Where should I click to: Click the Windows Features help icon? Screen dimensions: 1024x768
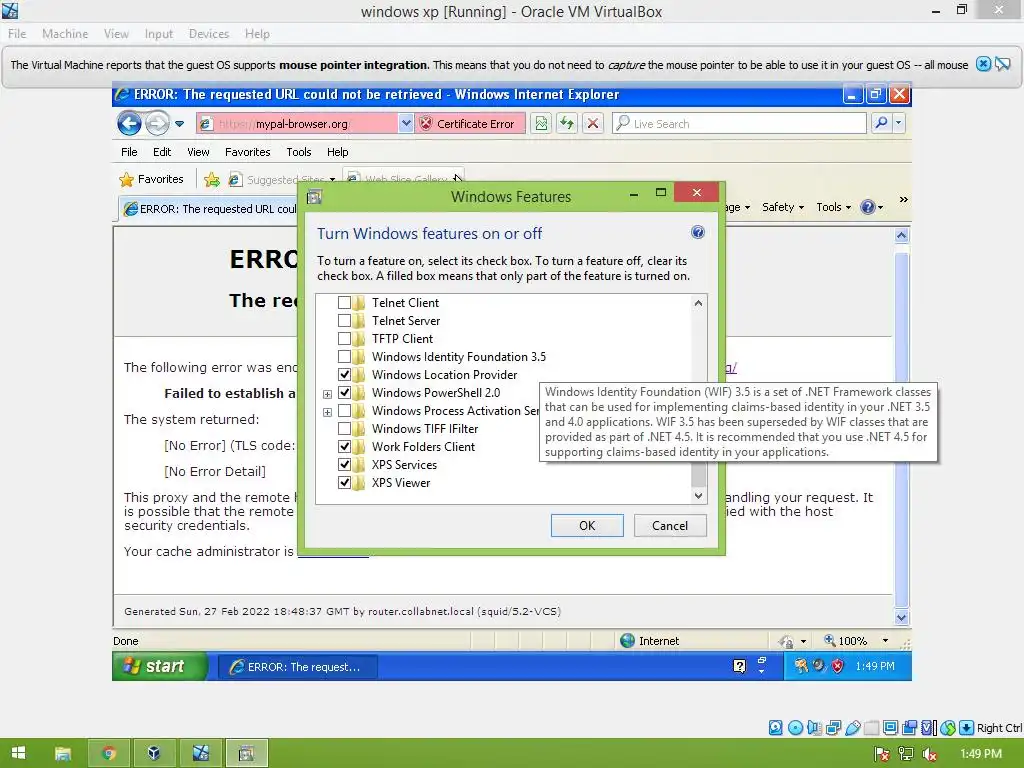point(698,232)
